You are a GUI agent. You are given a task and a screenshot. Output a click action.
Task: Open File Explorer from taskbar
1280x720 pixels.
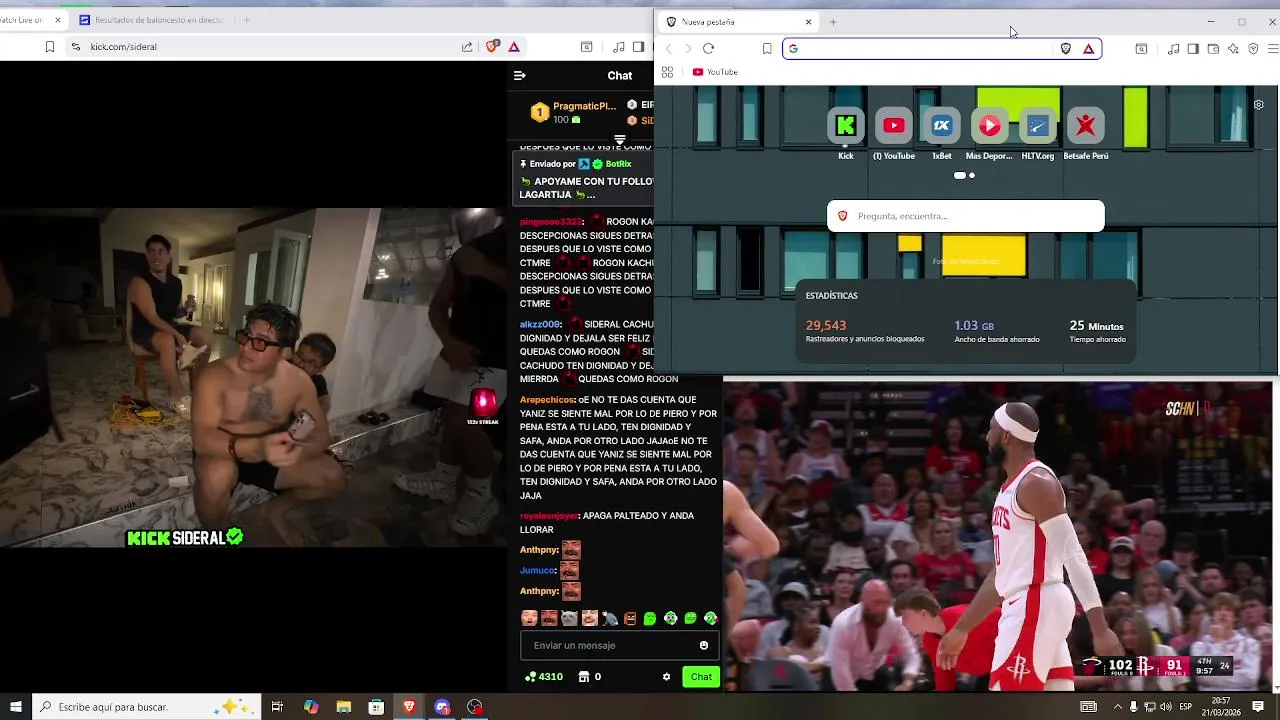point(343,707)
